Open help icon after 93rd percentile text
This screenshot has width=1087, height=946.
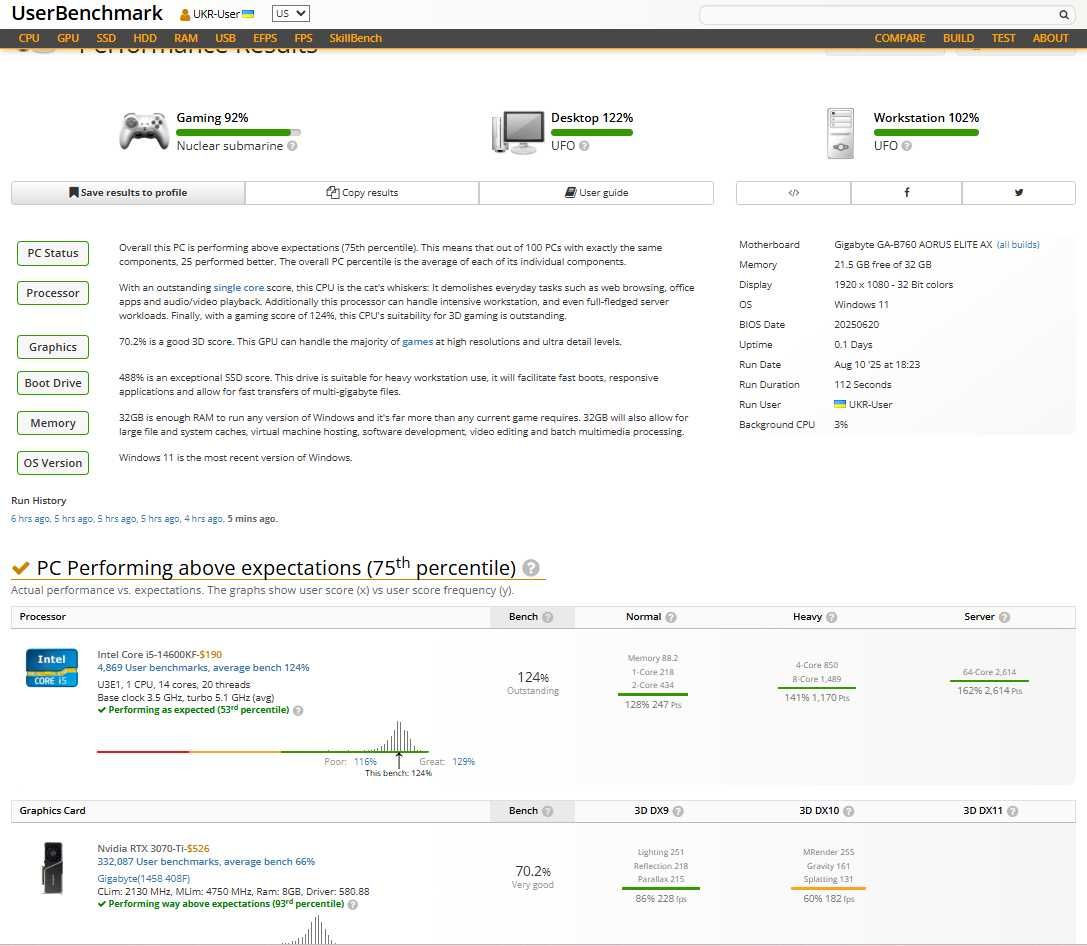pos(353,904)
